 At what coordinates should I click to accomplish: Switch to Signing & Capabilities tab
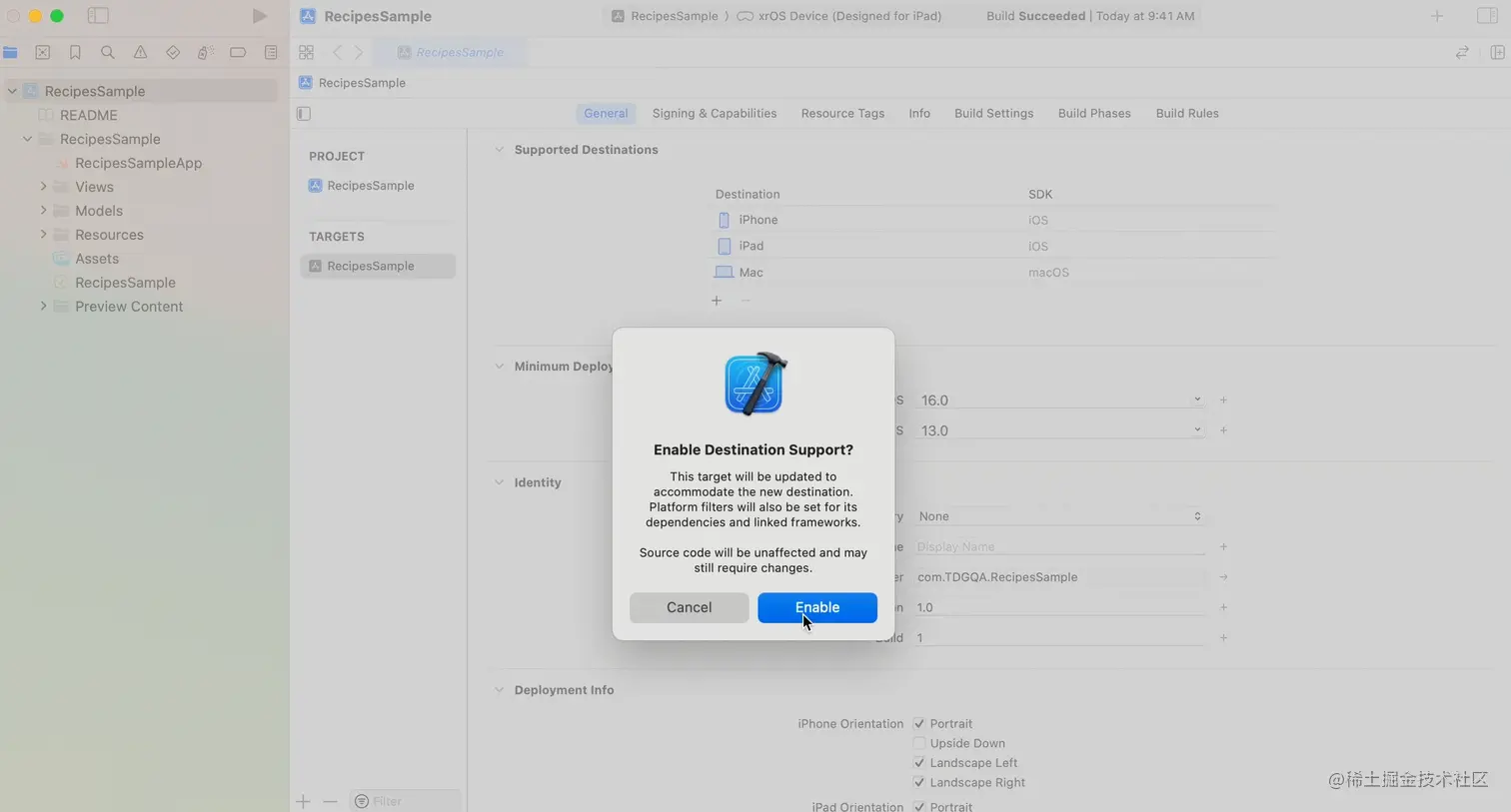pos(715,114)
